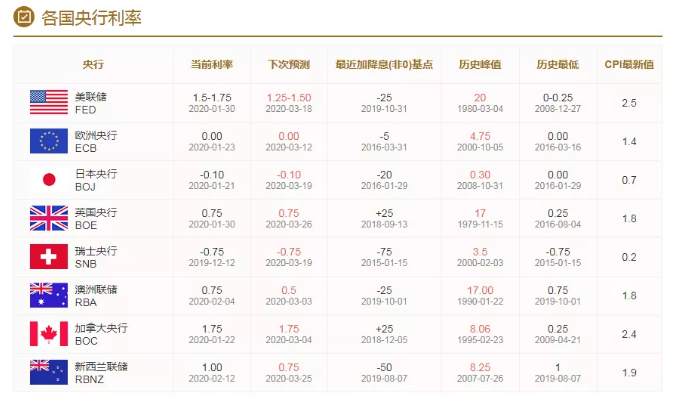Screen dimensions: 673x402
Task: Click BOJ historical peak 0.30
Action: point(480,175)
